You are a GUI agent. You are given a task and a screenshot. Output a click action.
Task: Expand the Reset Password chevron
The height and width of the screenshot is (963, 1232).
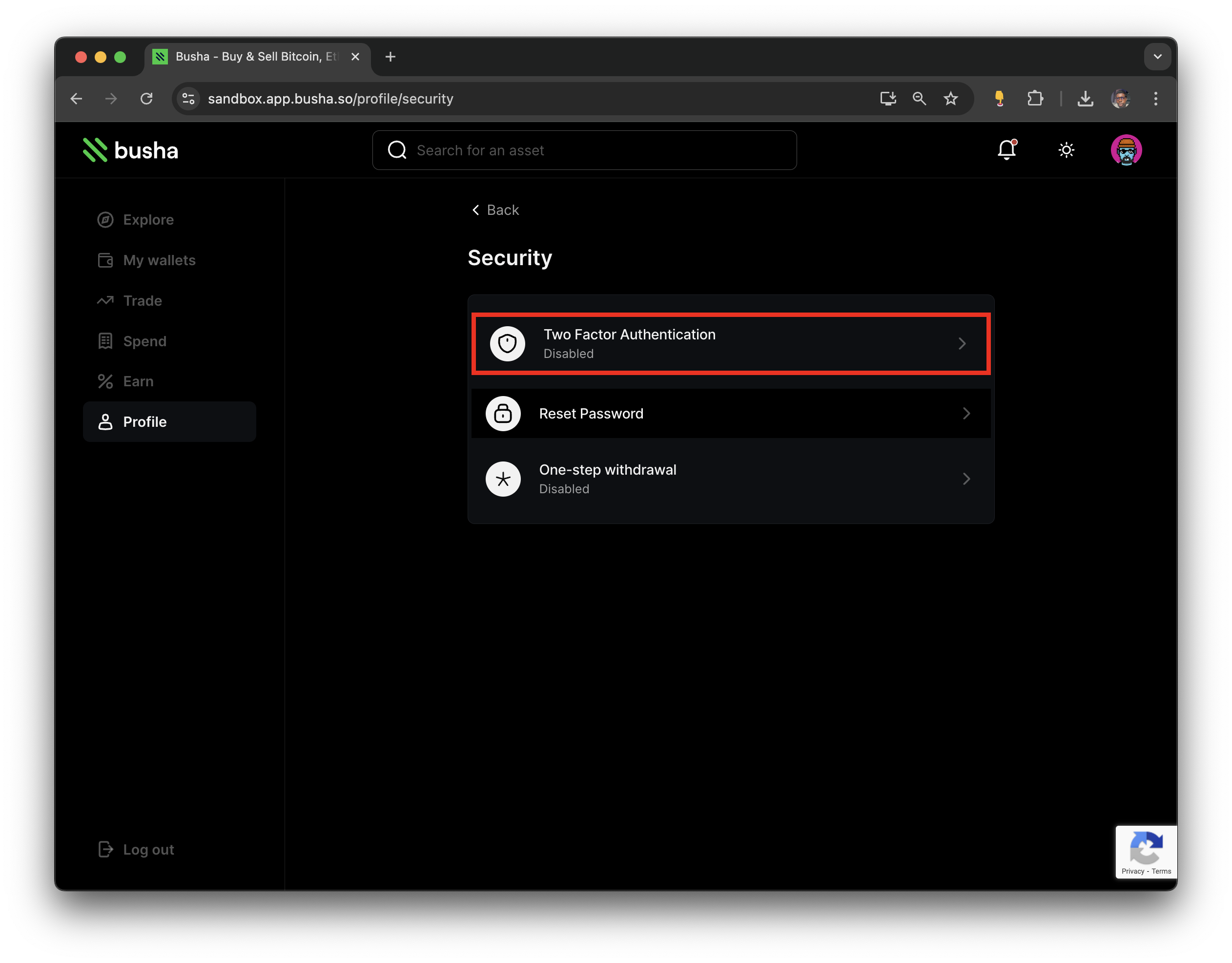click(966, 413)
